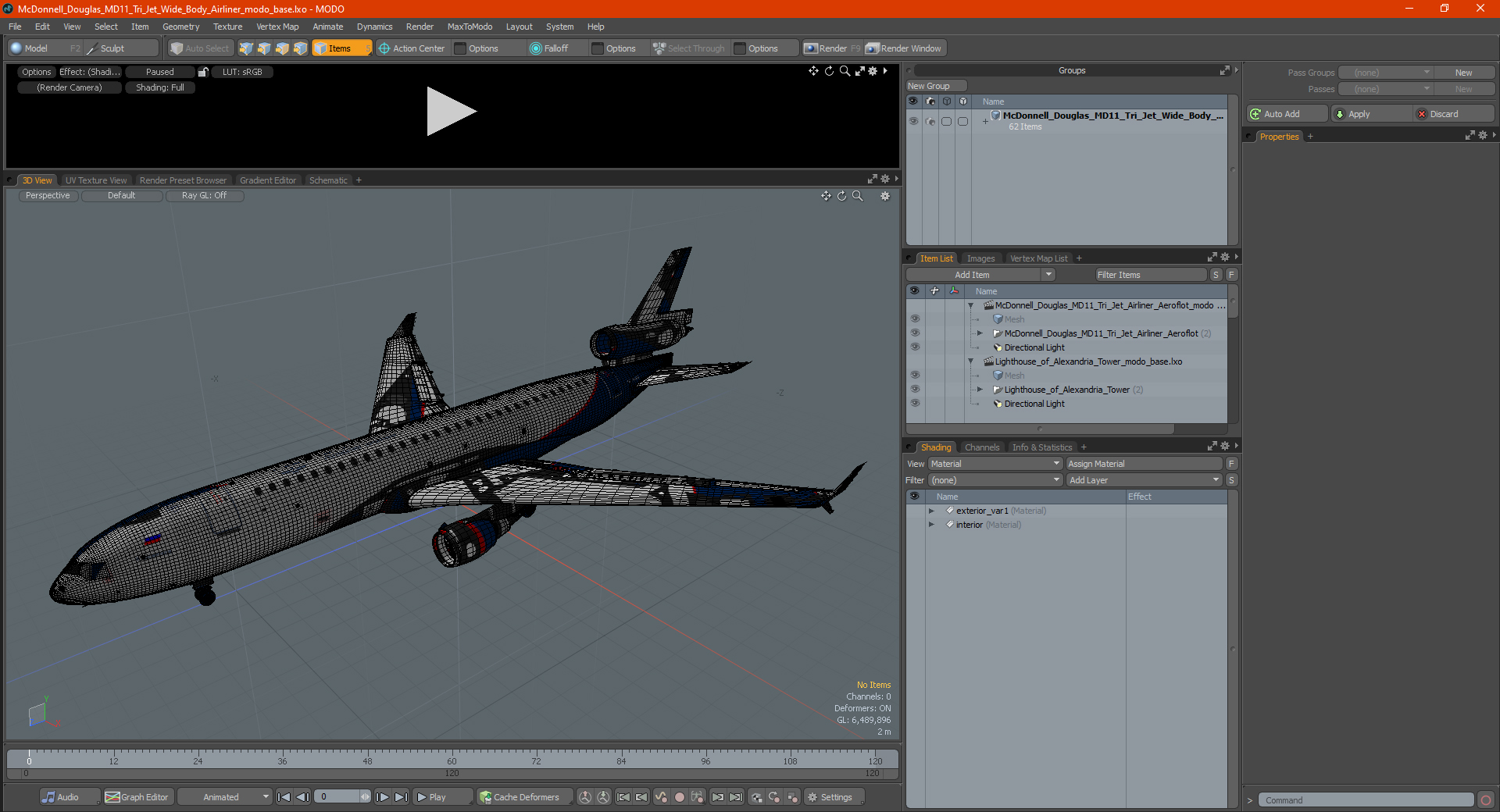Image resolution: width=1500 pixels, height=812 pixels.
Task: Click 3D viewport pan move icon
Action: coord(826,196)
